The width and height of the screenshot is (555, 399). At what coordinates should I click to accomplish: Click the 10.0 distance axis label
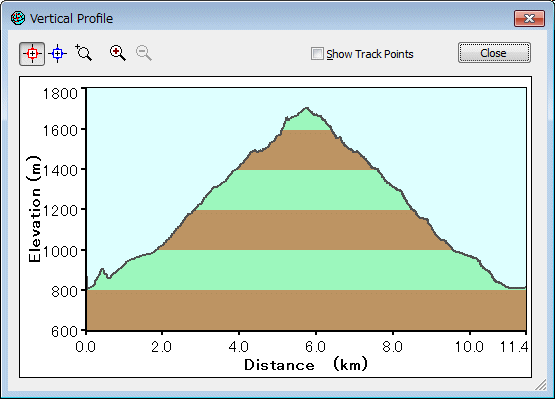[x=469, y=347]
